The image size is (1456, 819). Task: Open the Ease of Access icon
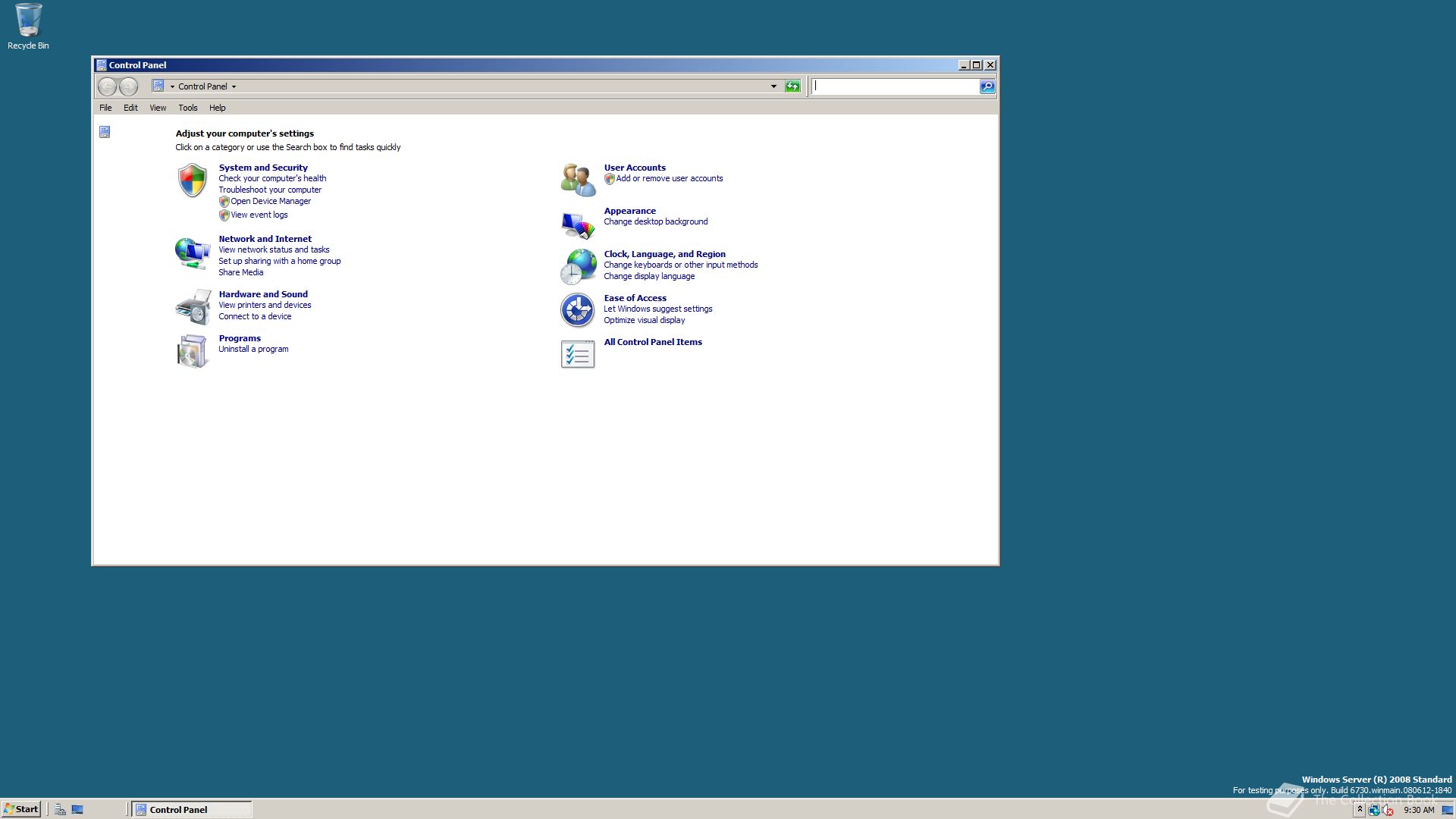[578, 310]
